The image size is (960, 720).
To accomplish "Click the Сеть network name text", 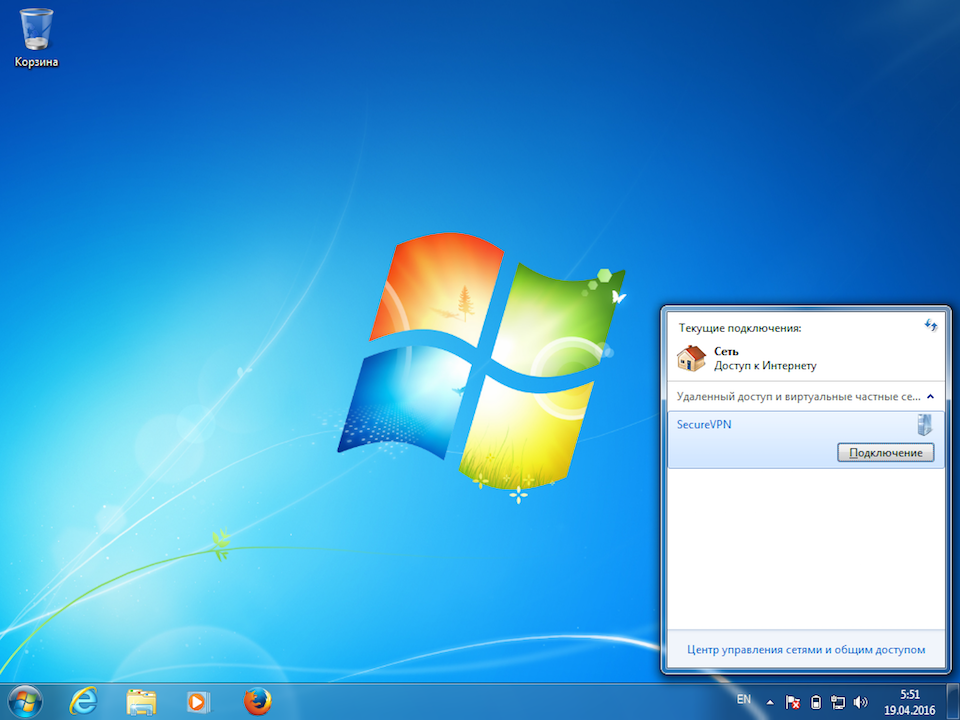I will pos(726,351).
